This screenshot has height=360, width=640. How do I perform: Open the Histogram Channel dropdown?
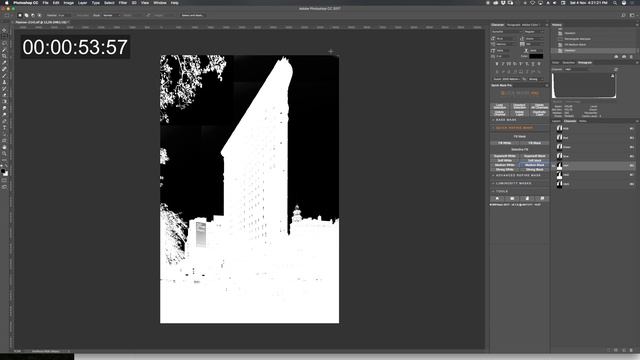(576, 69)
